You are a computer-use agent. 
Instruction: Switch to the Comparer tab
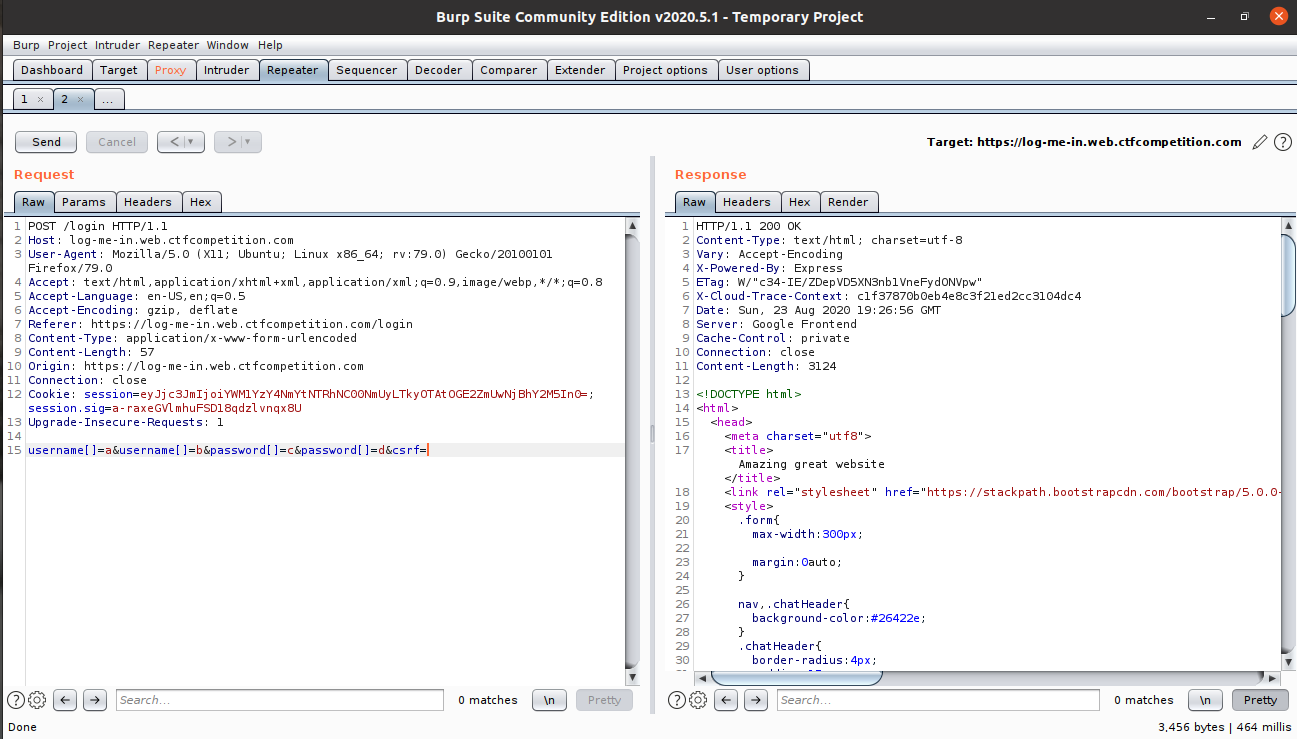coord(509,70)
